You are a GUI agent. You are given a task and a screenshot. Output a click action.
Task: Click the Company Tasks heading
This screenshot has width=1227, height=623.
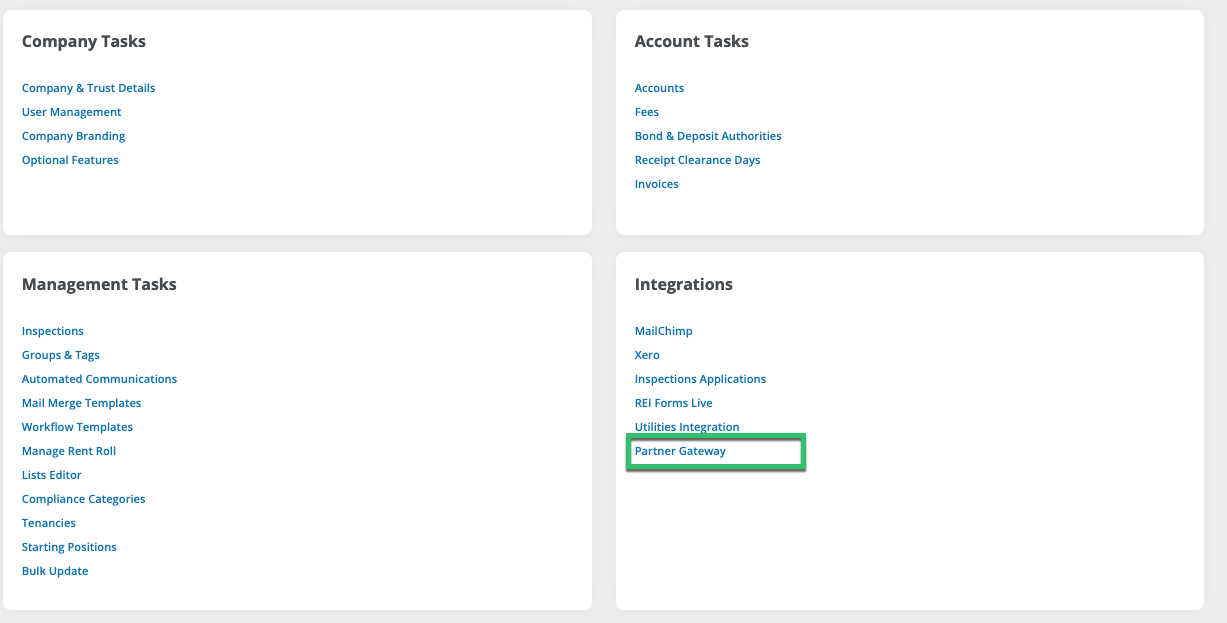click(84, 41)
